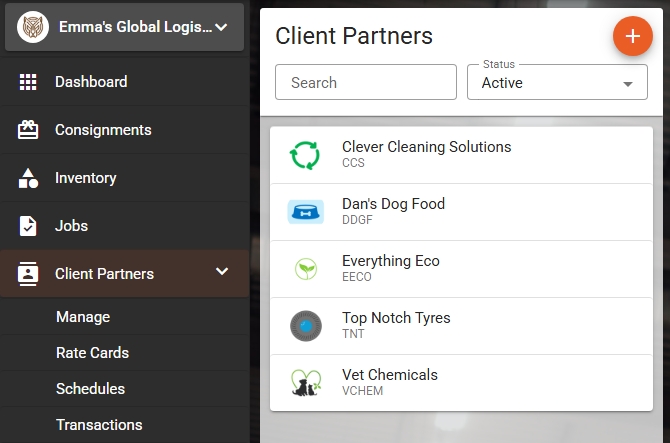Click the DDGF code text
This screenshot has width=670, height=443.
[x=357, y=220]
